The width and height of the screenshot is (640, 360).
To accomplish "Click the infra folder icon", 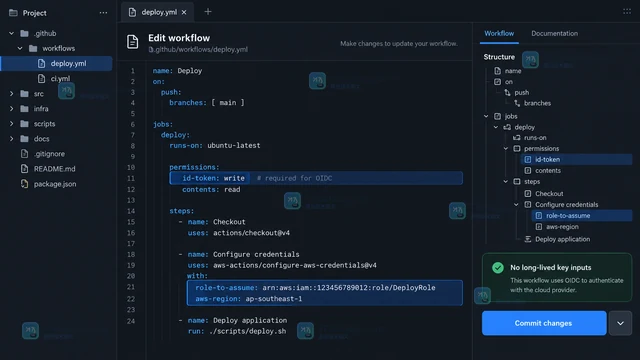I will pyautogui.click(x=24, y=109).
